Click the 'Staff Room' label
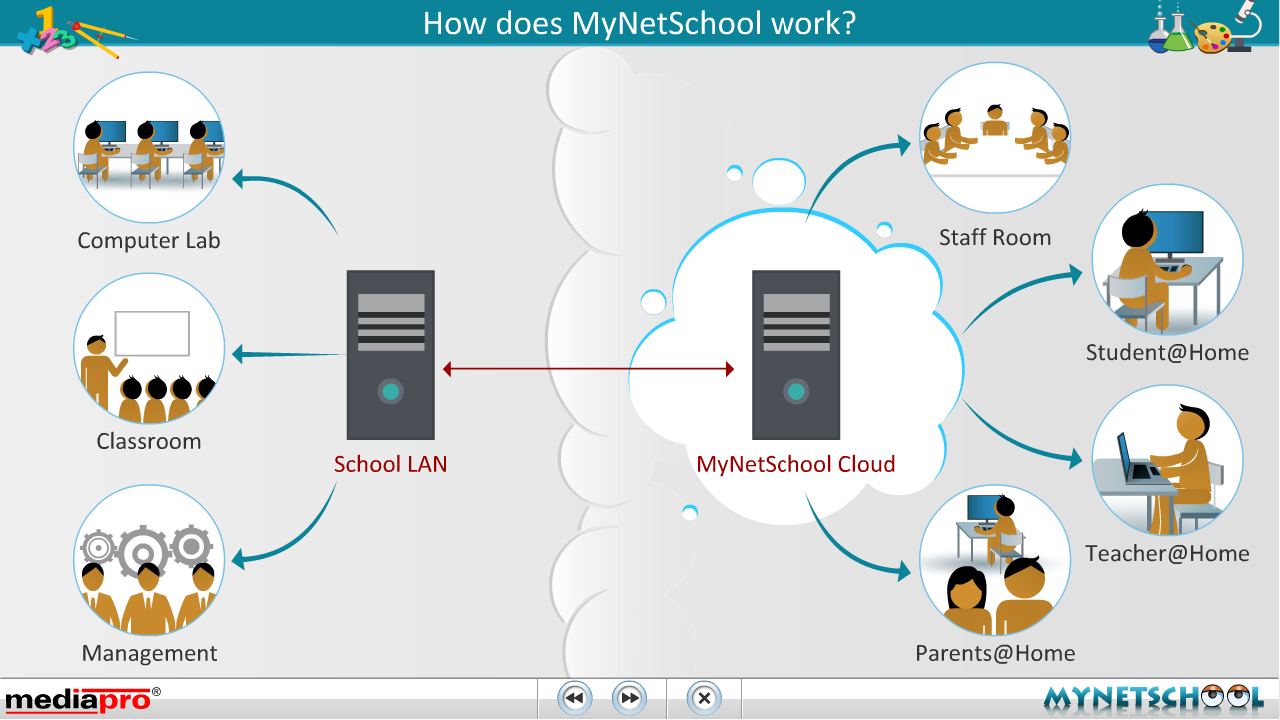The height and width of the screenshot is (720, 1280). (995, 238)
